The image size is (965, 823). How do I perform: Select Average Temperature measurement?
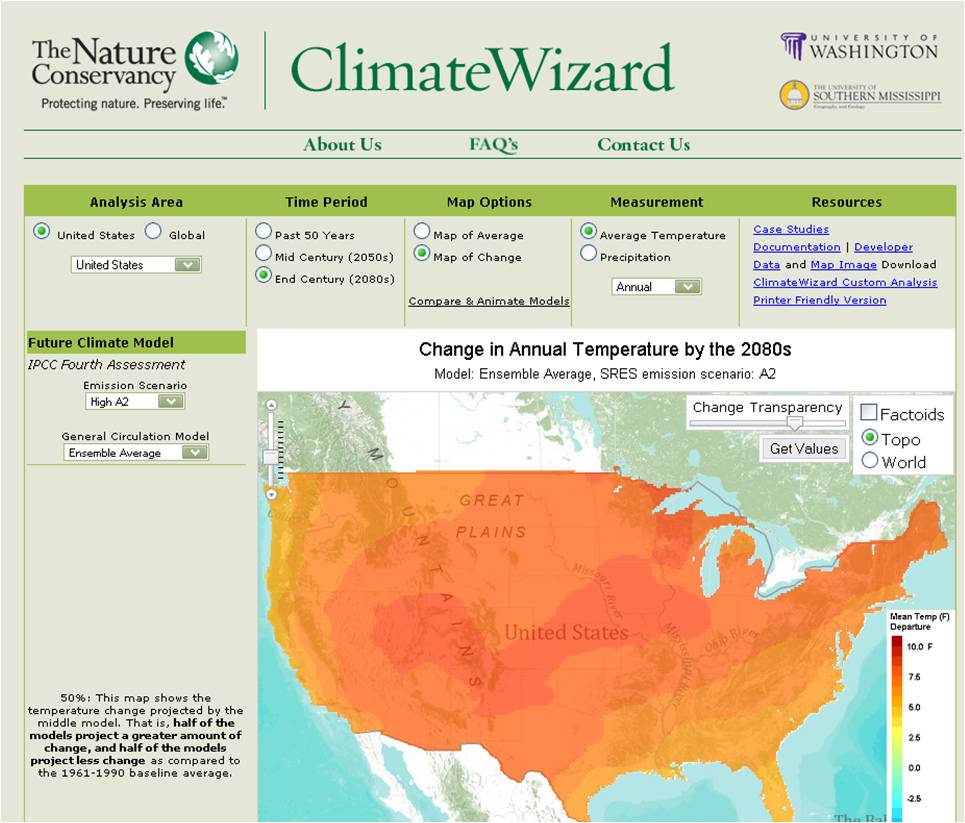click(x=588, y=231)
